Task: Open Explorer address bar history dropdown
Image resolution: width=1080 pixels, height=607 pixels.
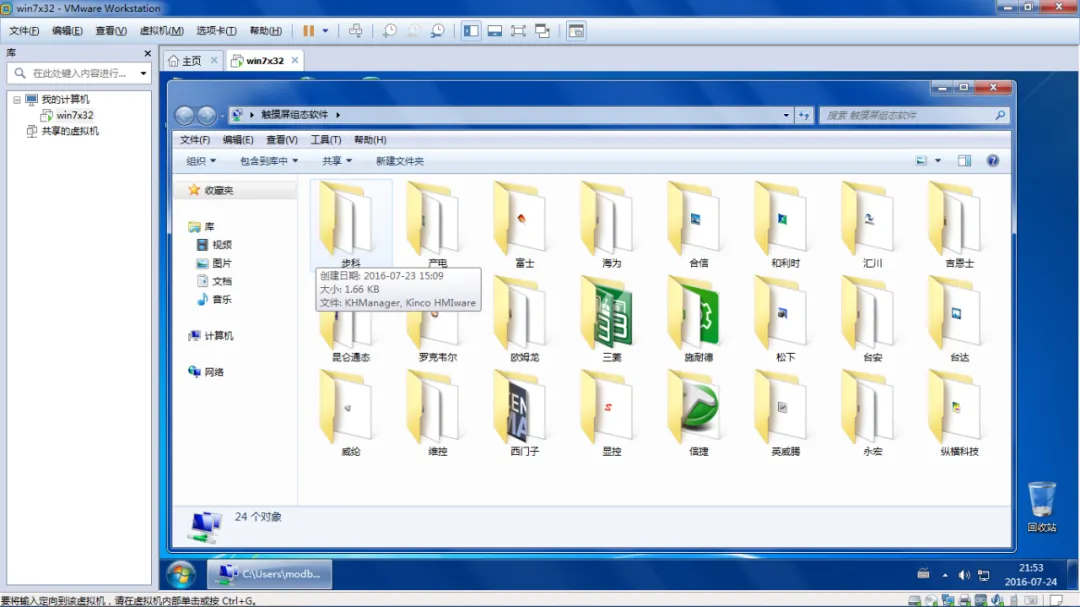Action: point(786,115)
